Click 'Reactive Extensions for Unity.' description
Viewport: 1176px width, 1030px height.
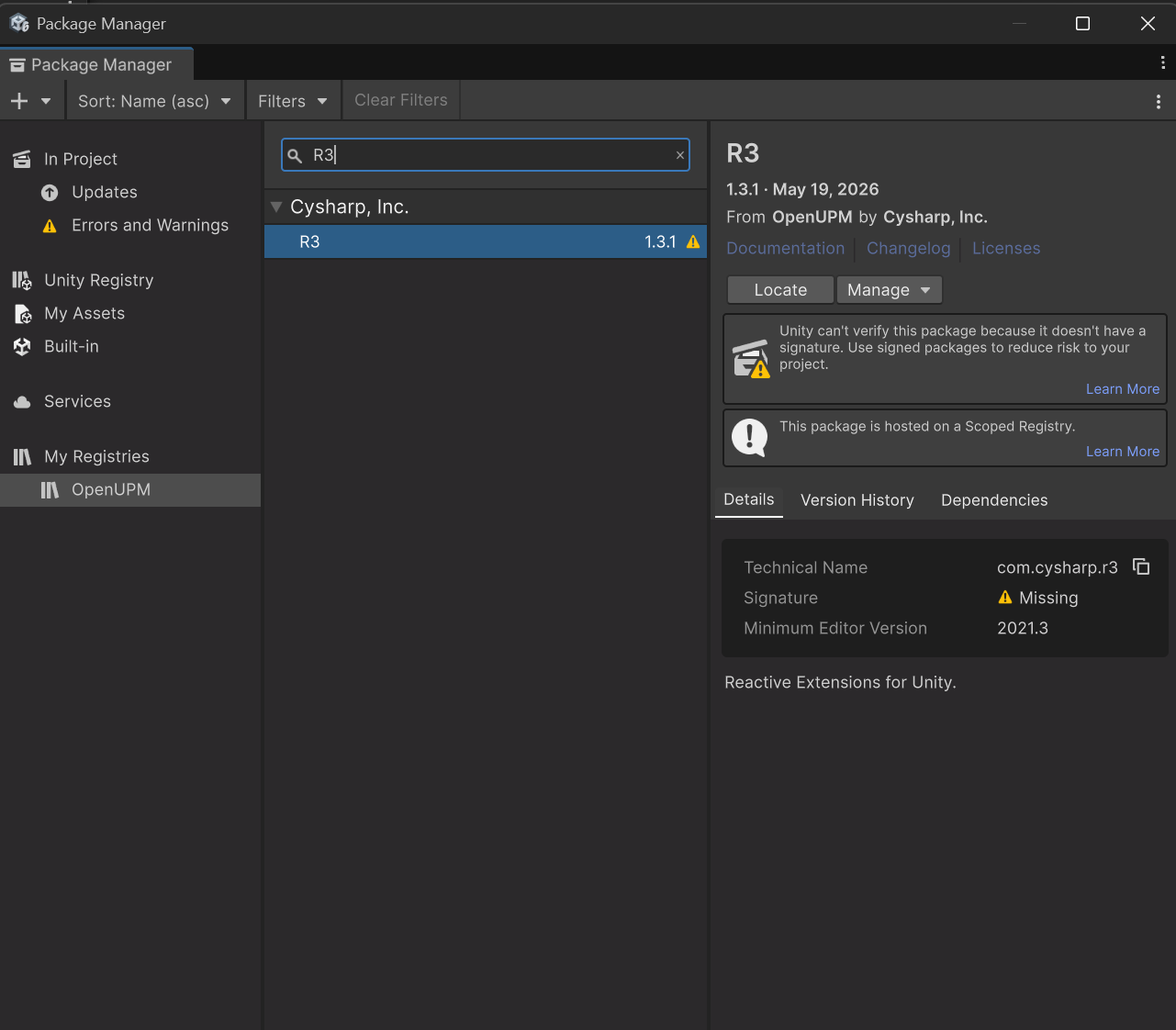(840, 682)
